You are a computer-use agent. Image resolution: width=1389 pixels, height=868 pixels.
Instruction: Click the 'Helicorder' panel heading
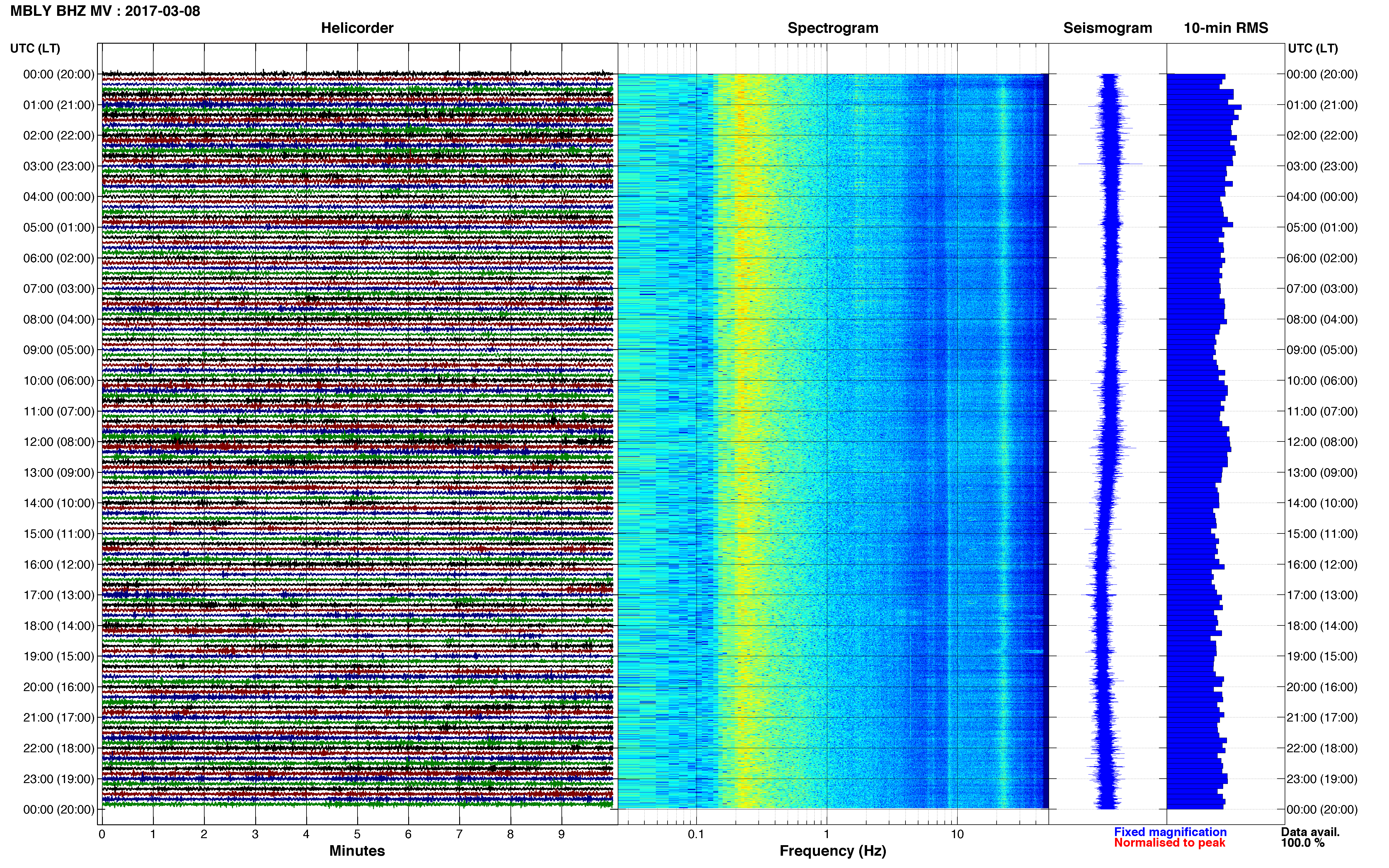[357, 28]
